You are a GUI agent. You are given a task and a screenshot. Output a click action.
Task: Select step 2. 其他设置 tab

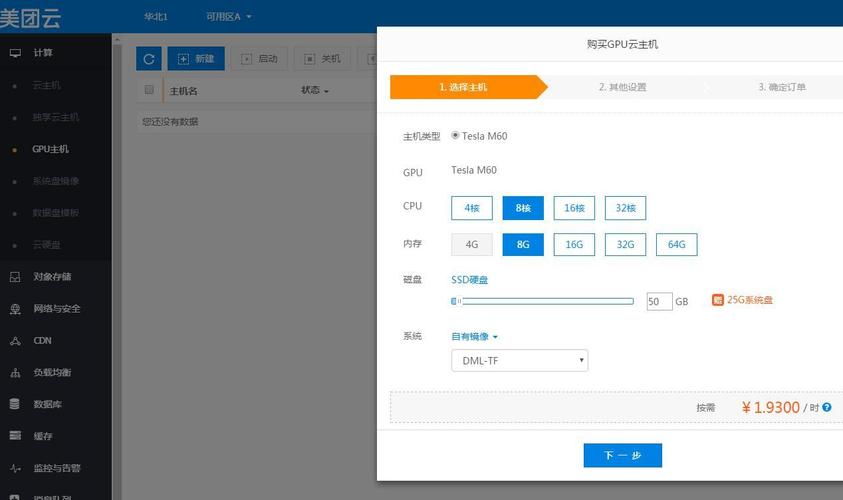tap(623, 87)
